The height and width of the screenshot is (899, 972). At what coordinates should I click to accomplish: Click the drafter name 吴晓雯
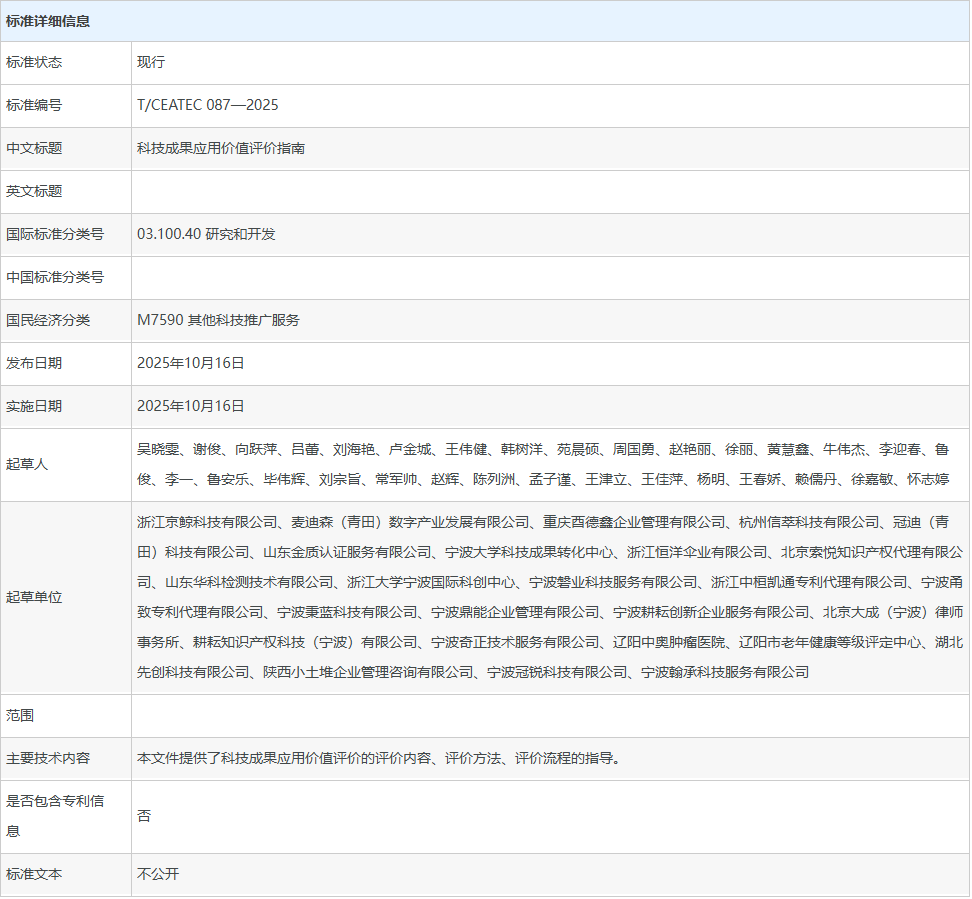pos(158,450)
